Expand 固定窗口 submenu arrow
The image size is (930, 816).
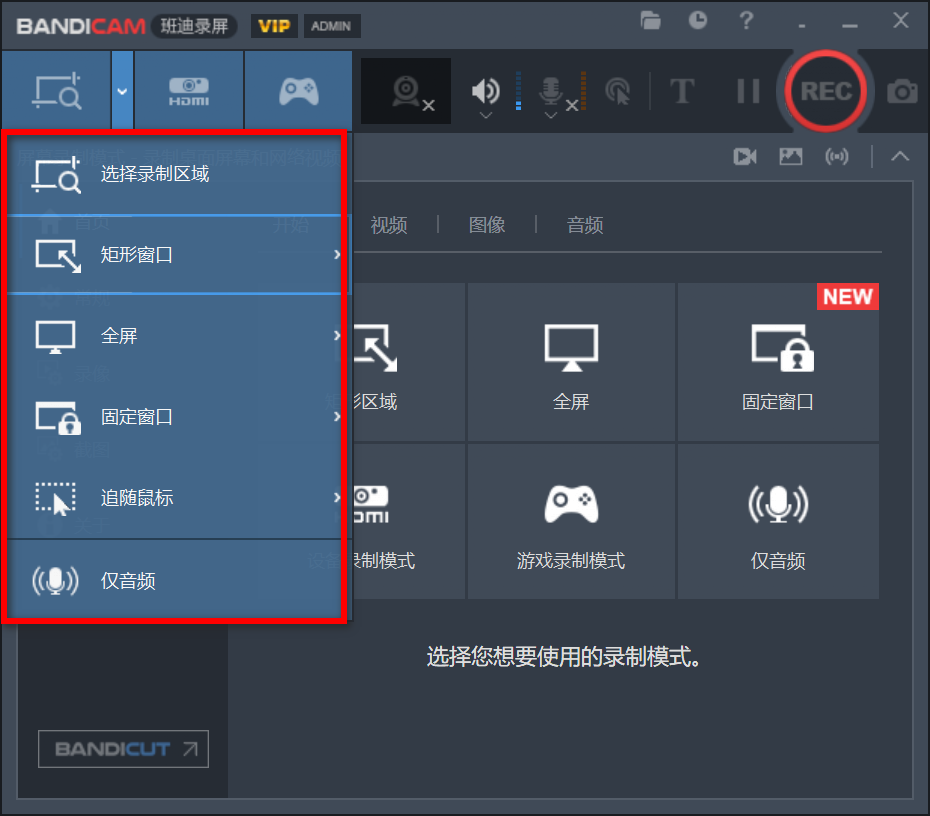click(x=336, y=417)
